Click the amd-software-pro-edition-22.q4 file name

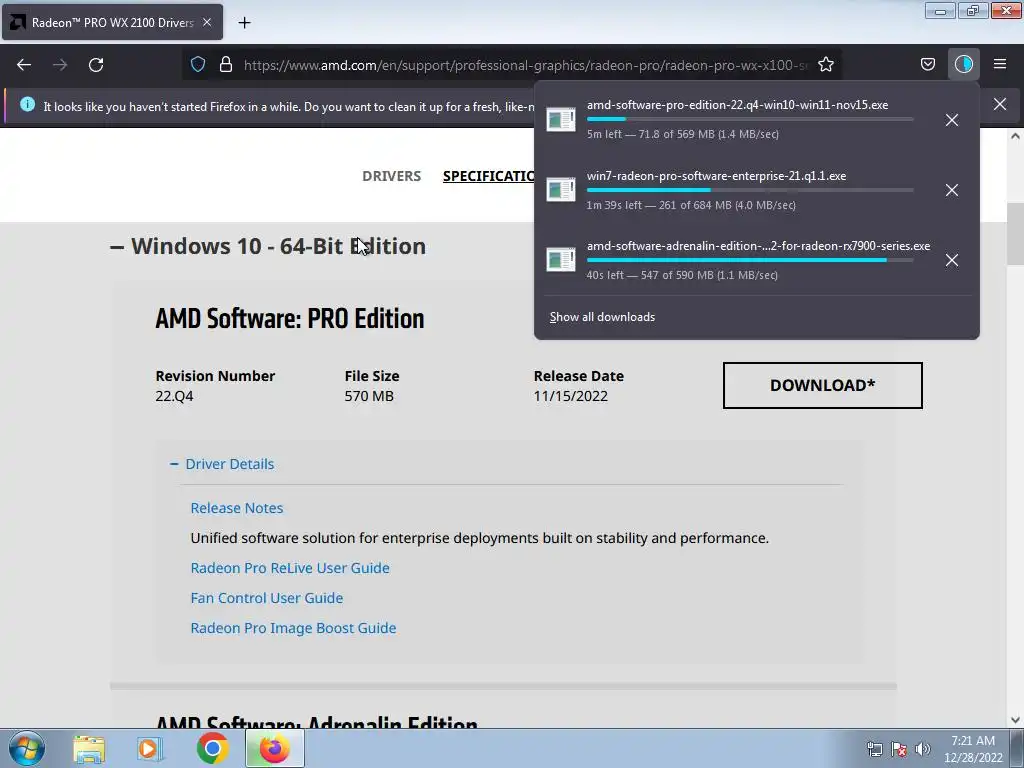737,104
